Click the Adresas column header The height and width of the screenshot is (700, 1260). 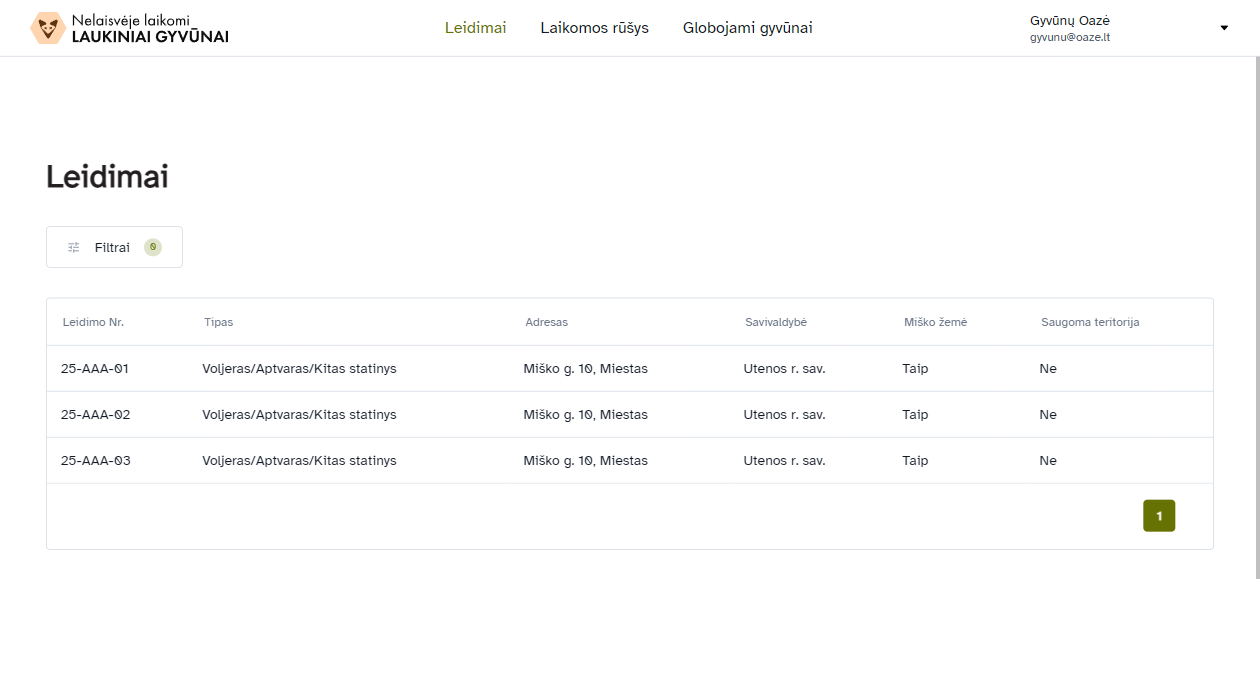(546, 322)
